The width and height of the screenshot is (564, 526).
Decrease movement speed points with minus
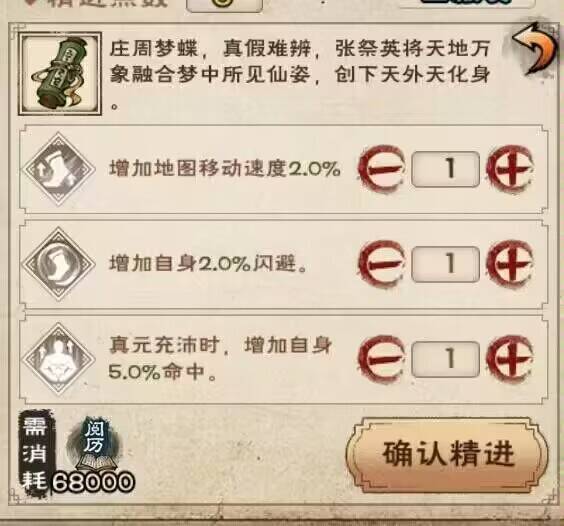(x=382, y=168)
